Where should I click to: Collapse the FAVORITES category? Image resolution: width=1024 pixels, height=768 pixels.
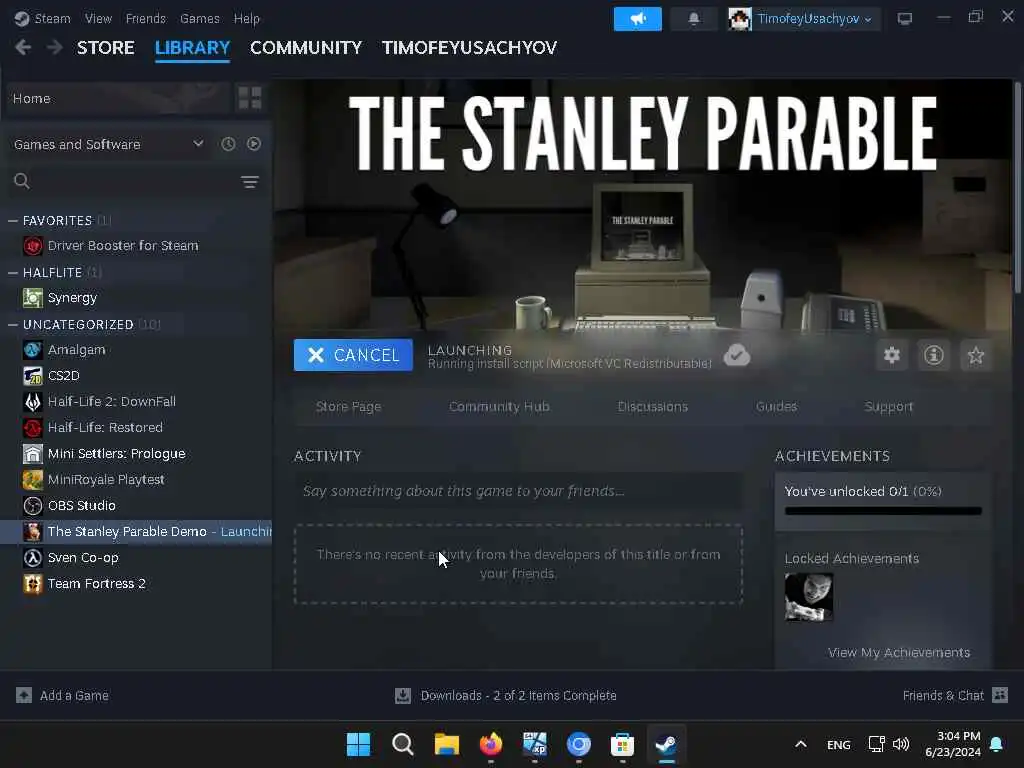coord(12,221)
